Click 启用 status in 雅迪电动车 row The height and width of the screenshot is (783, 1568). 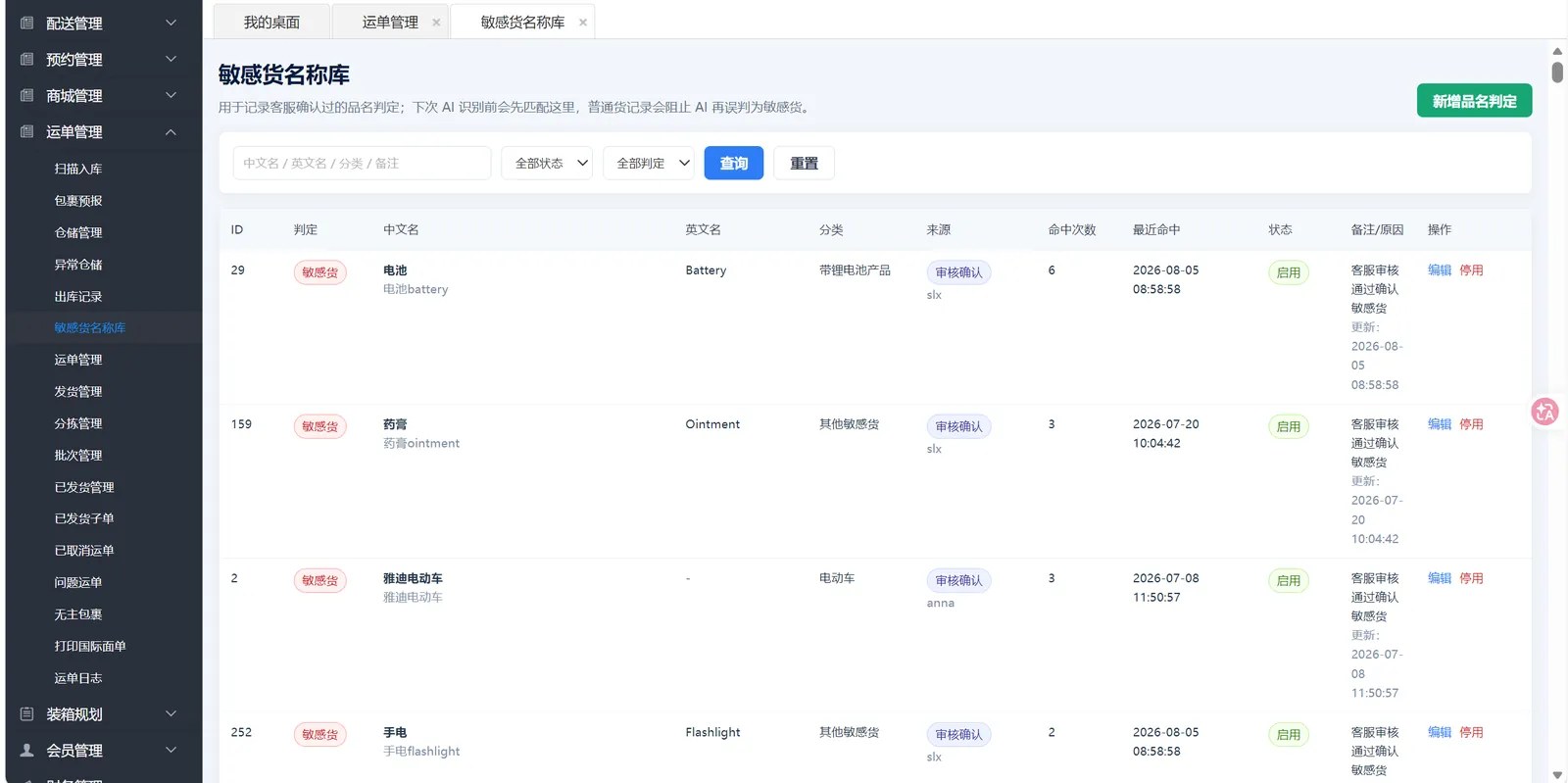tap(1289, 580)
